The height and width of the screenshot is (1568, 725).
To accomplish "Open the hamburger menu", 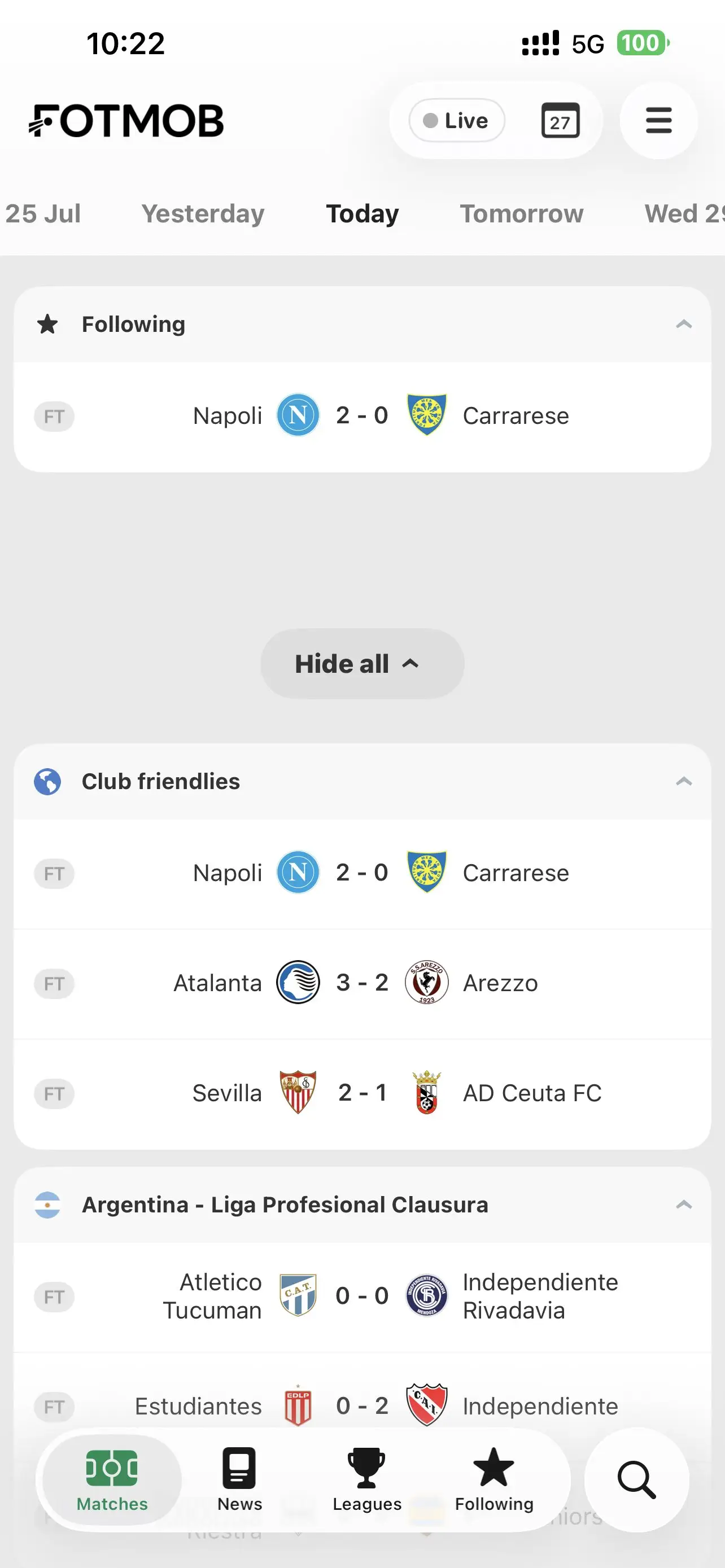I will coord(658,121).
